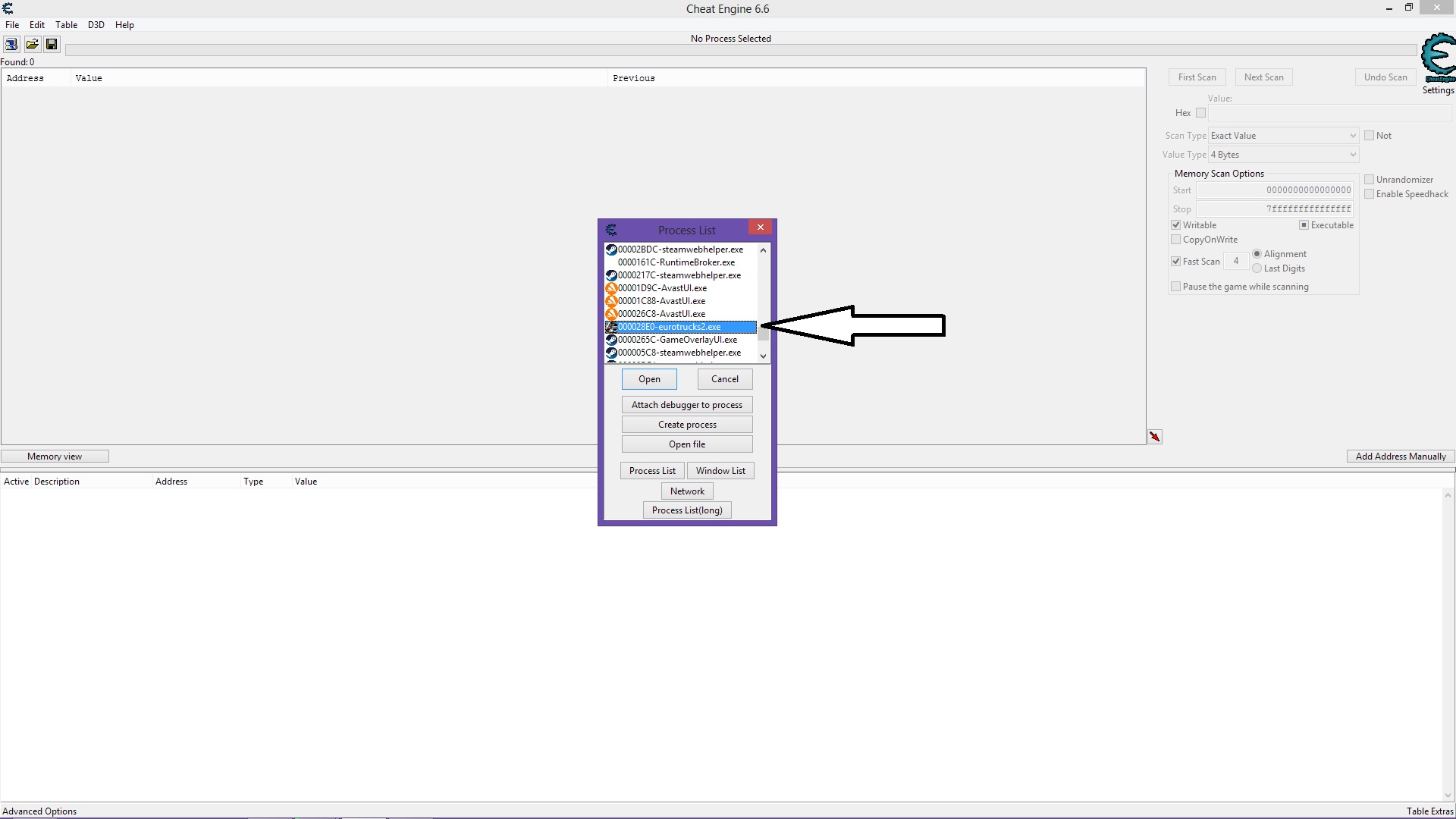Click the floppy disk save icon
The width and height of the screenshot is (1456, 819).
[52, 44]
